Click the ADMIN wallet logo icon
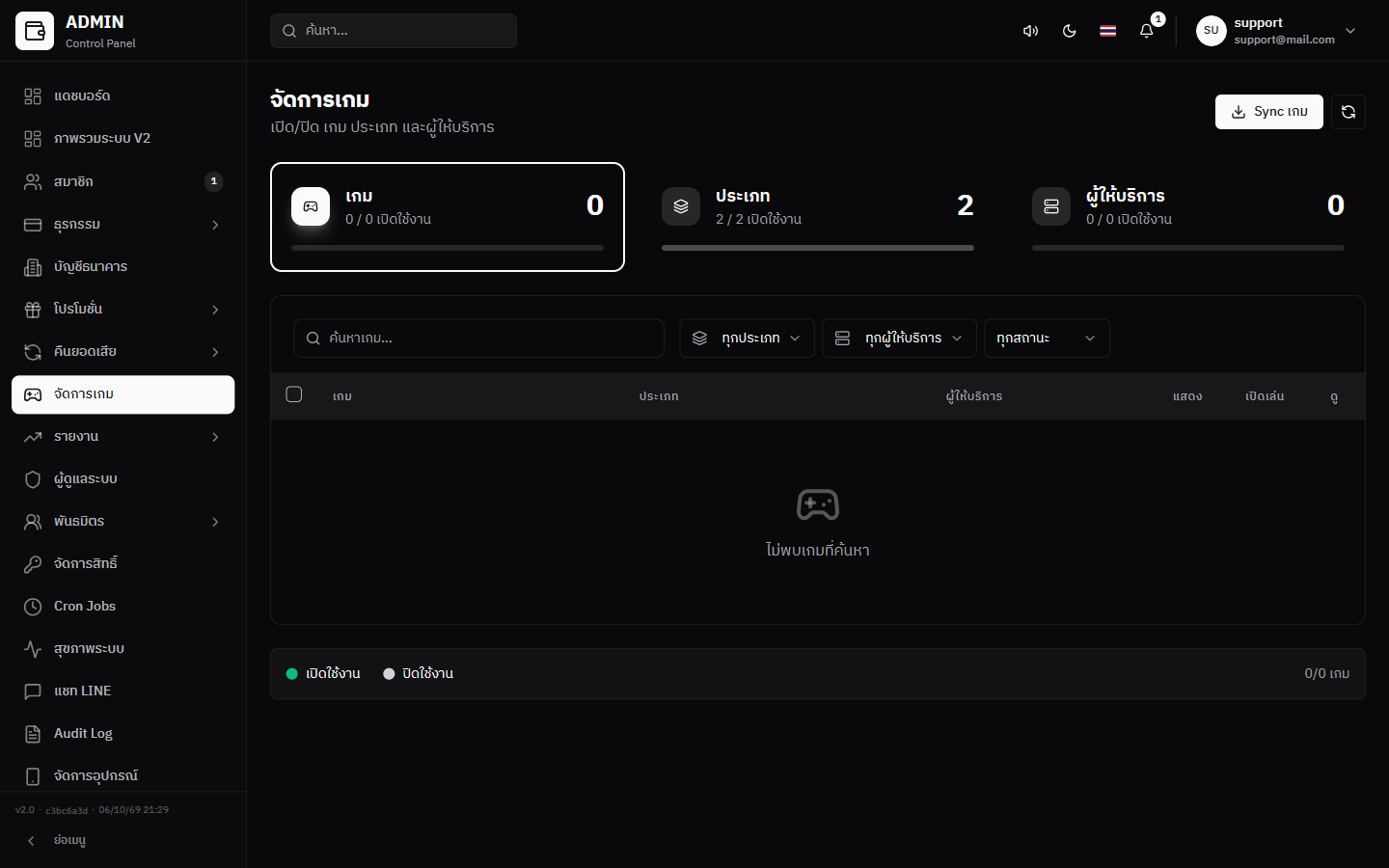The height and width of the screenshot is (868, 1389). (35, 31)
